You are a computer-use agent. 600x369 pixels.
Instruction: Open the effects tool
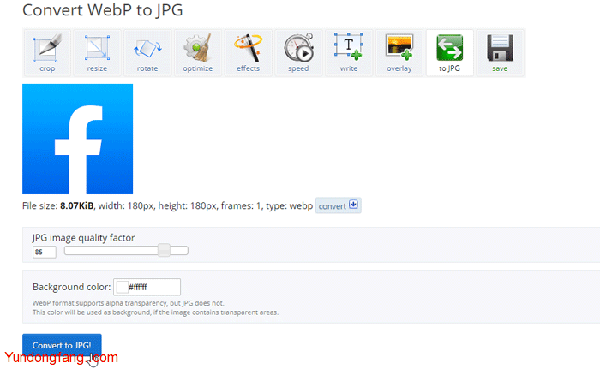point(248,53)
